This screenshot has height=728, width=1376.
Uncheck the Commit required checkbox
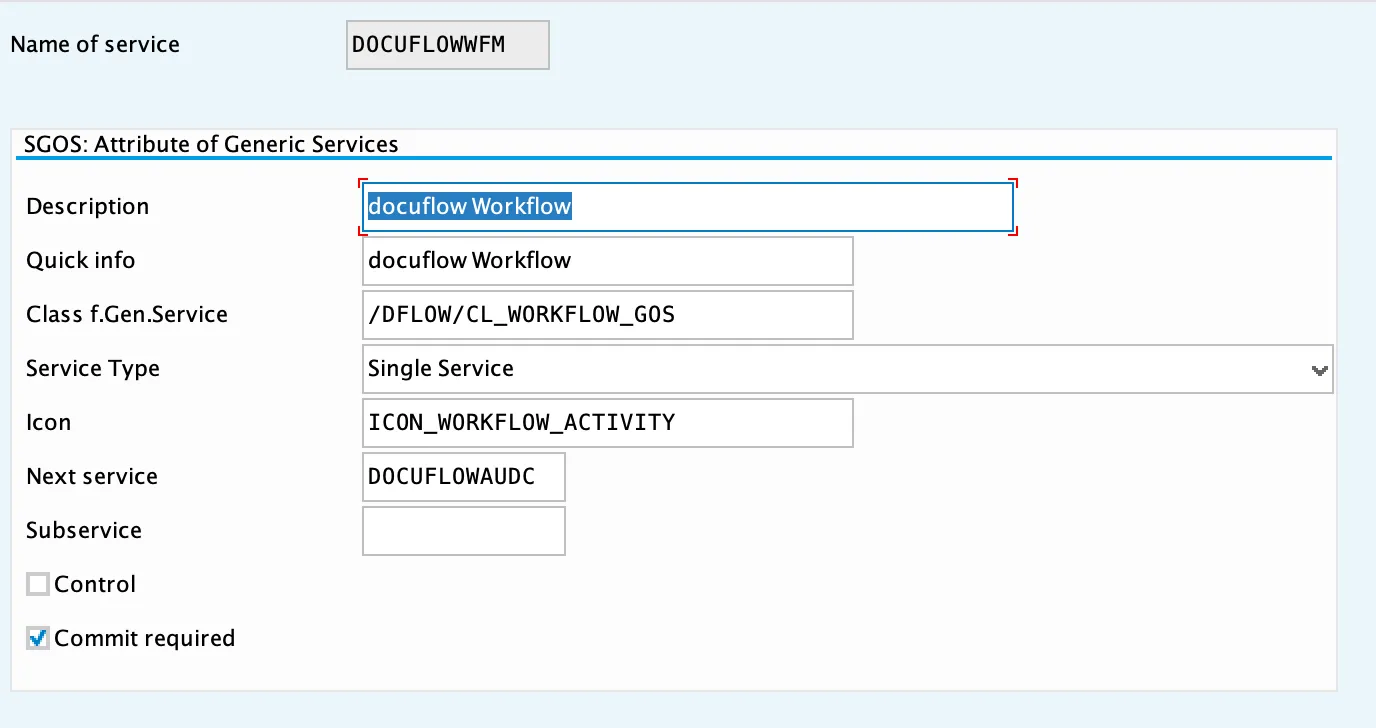coord(38,638)
